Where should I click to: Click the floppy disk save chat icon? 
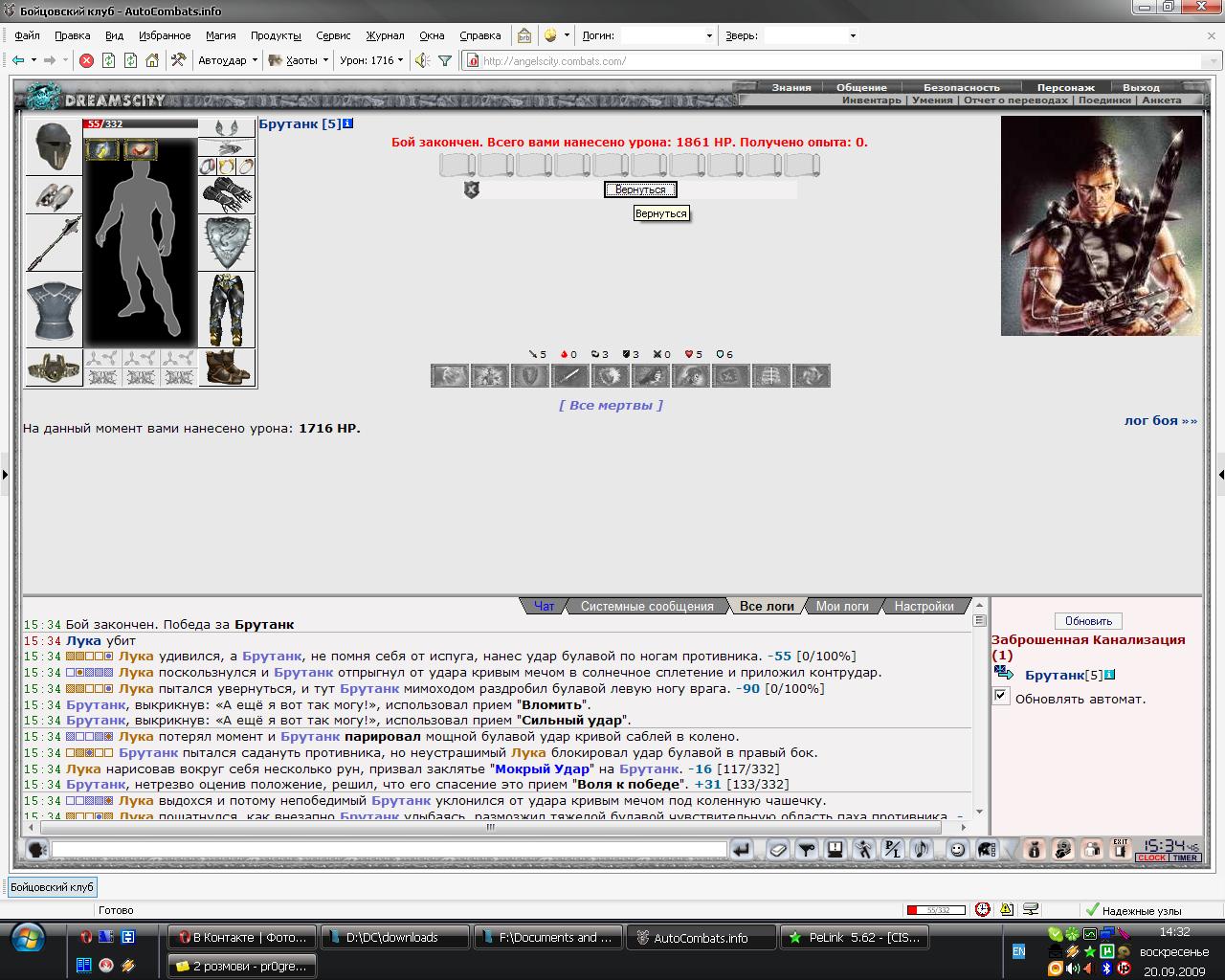pyautogui.click(x=835, y=849)
